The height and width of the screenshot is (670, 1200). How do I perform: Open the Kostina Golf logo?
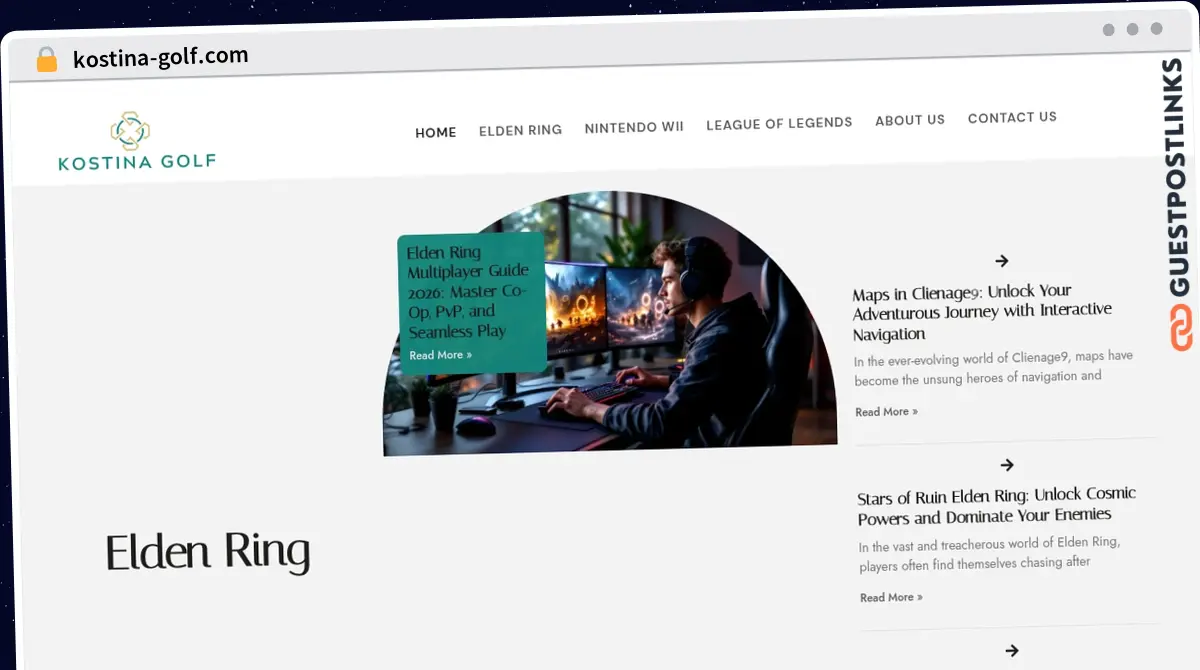click(x=137, y=142)
